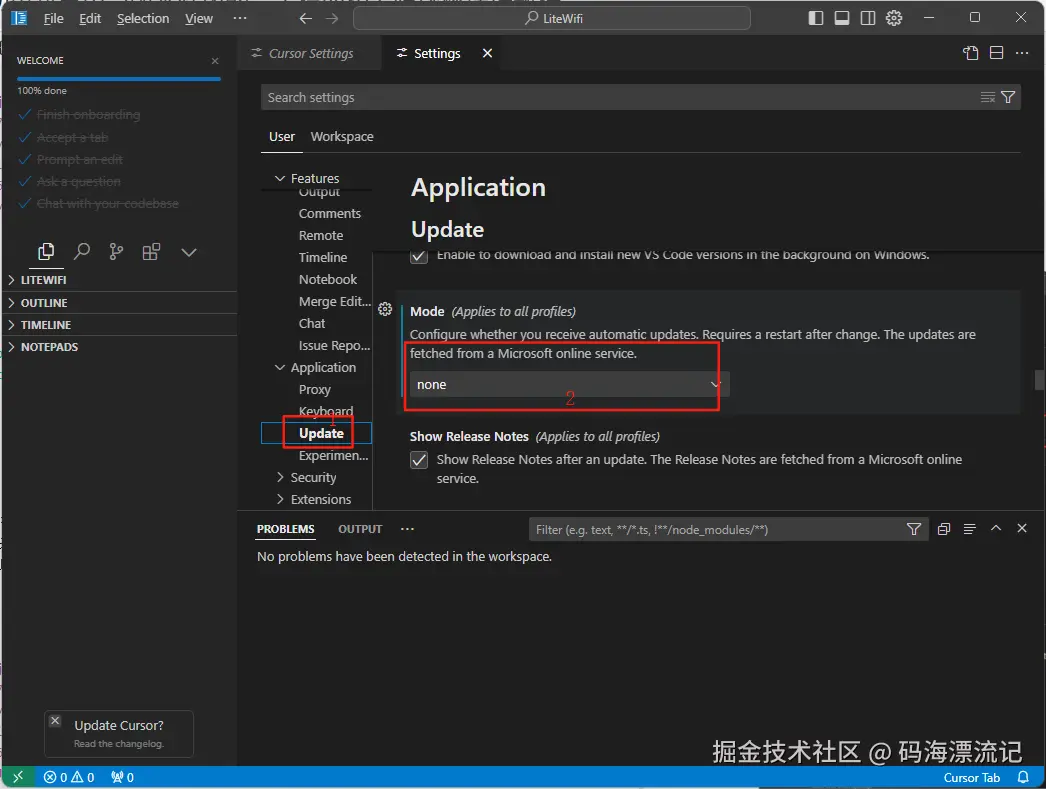Show hidden menus via title bar ellipsis

pos(240,19)
